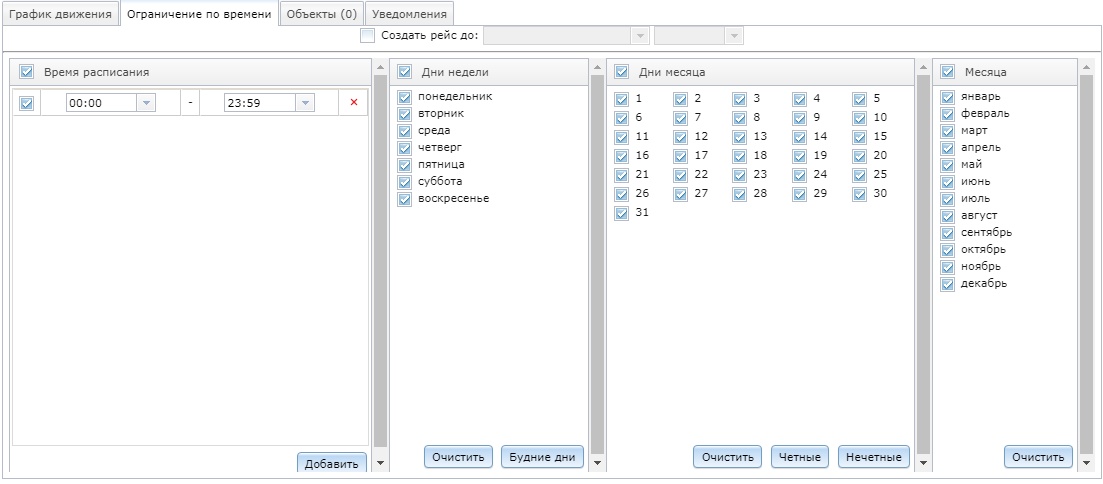Click Очистить in Дни недели panel
This screenshot has width=1103, height=484.
click(x=459, y=457)
